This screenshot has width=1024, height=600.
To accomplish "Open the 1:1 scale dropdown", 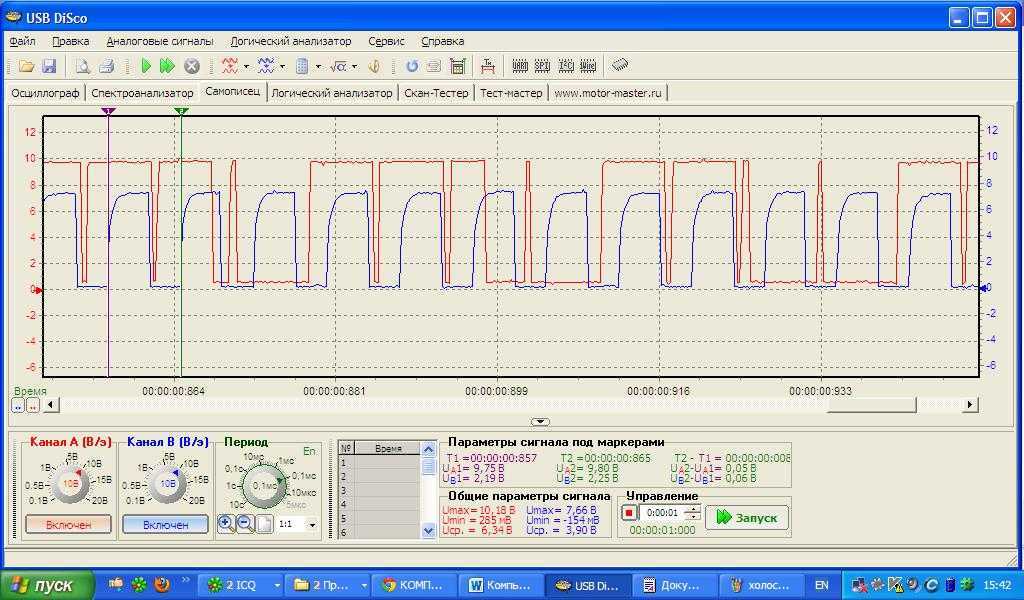I will [311, 524].
